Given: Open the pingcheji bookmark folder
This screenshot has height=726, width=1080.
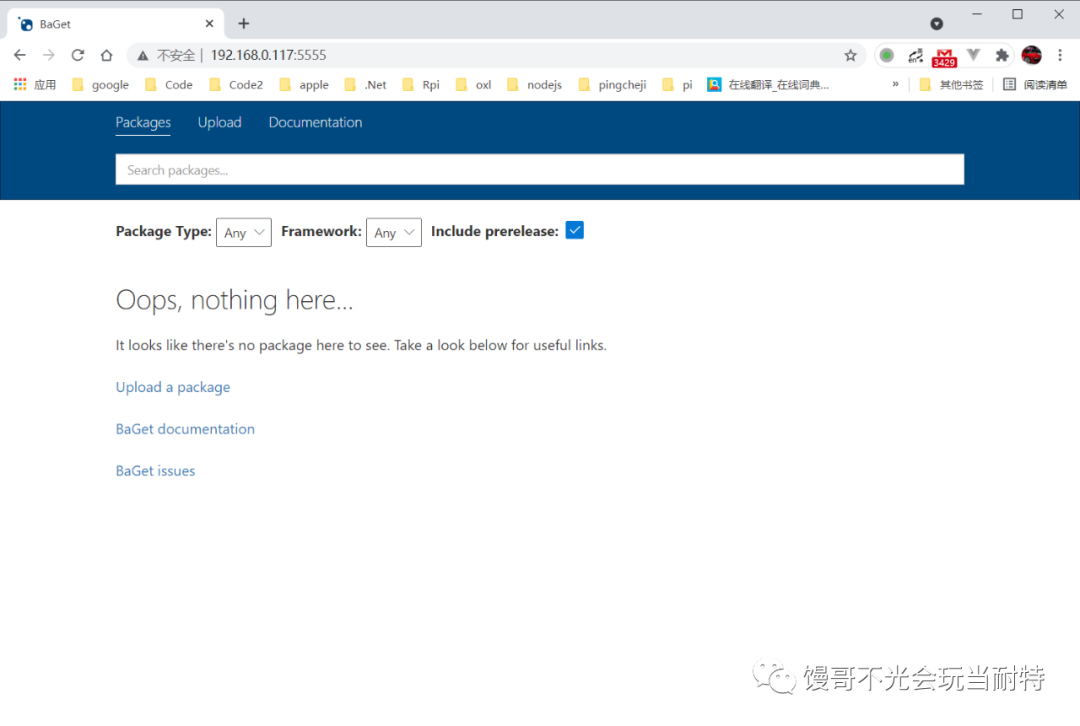Looking at the screenshot, I should 612,84.
